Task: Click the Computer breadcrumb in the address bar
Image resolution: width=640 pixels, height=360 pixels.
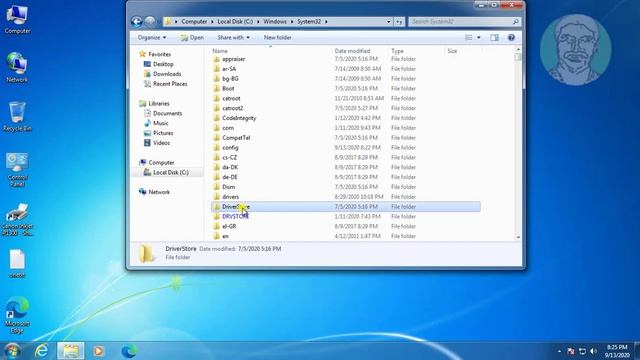Action: point(194,22)
